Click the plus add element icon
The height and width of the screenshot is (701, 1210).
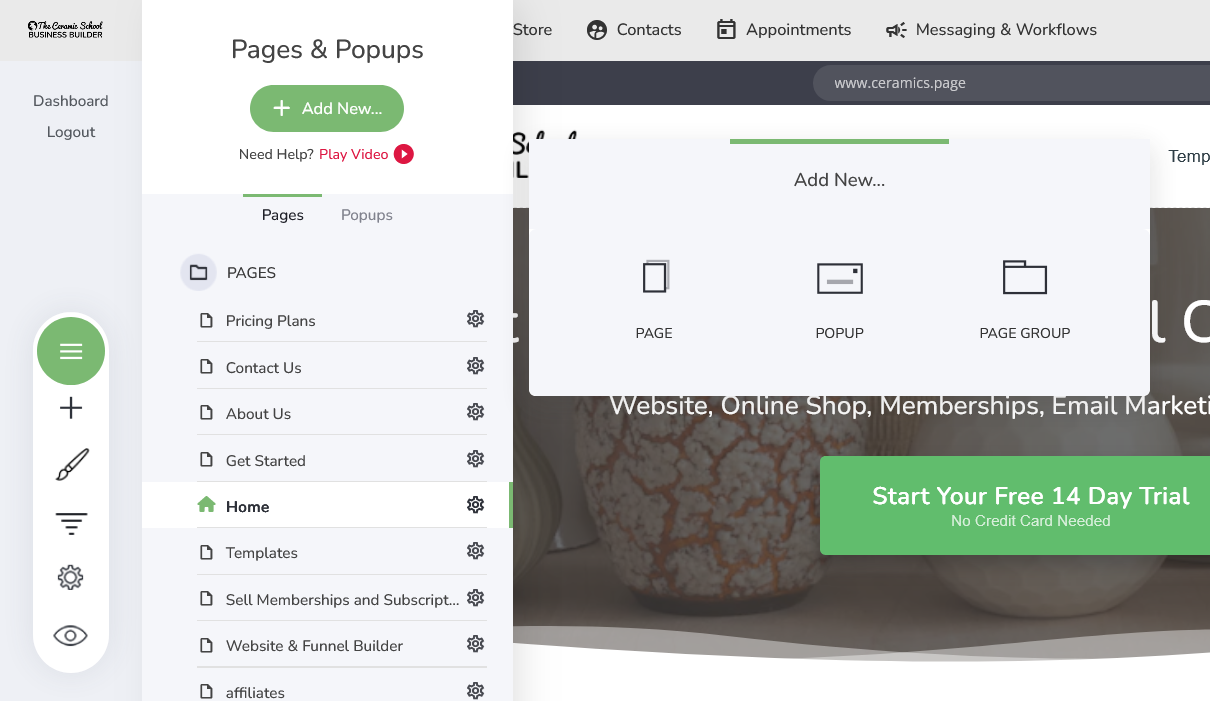(x=71, y=408)
